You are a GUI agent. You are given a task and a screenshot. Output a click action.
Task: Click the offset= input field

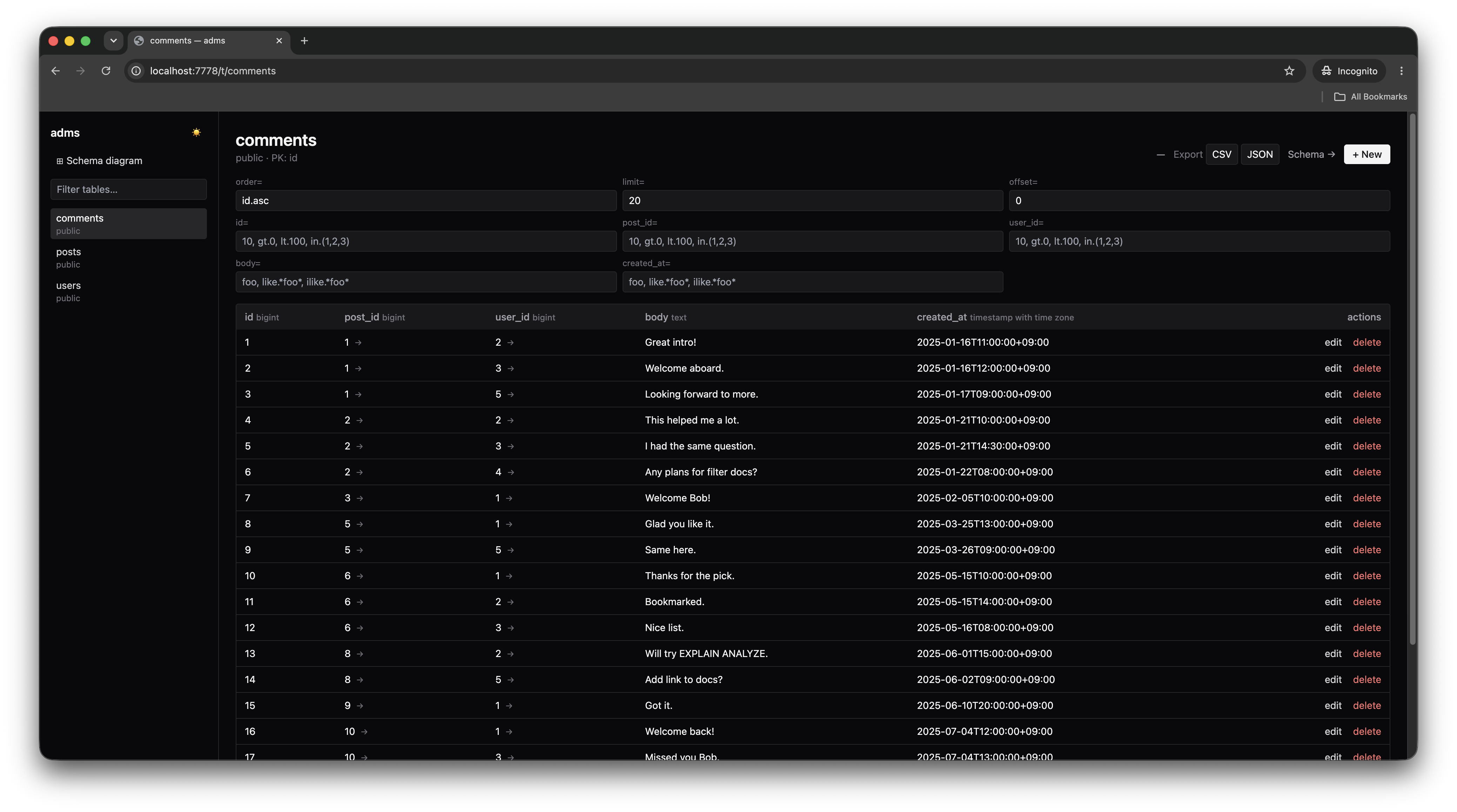(1199, 201)
